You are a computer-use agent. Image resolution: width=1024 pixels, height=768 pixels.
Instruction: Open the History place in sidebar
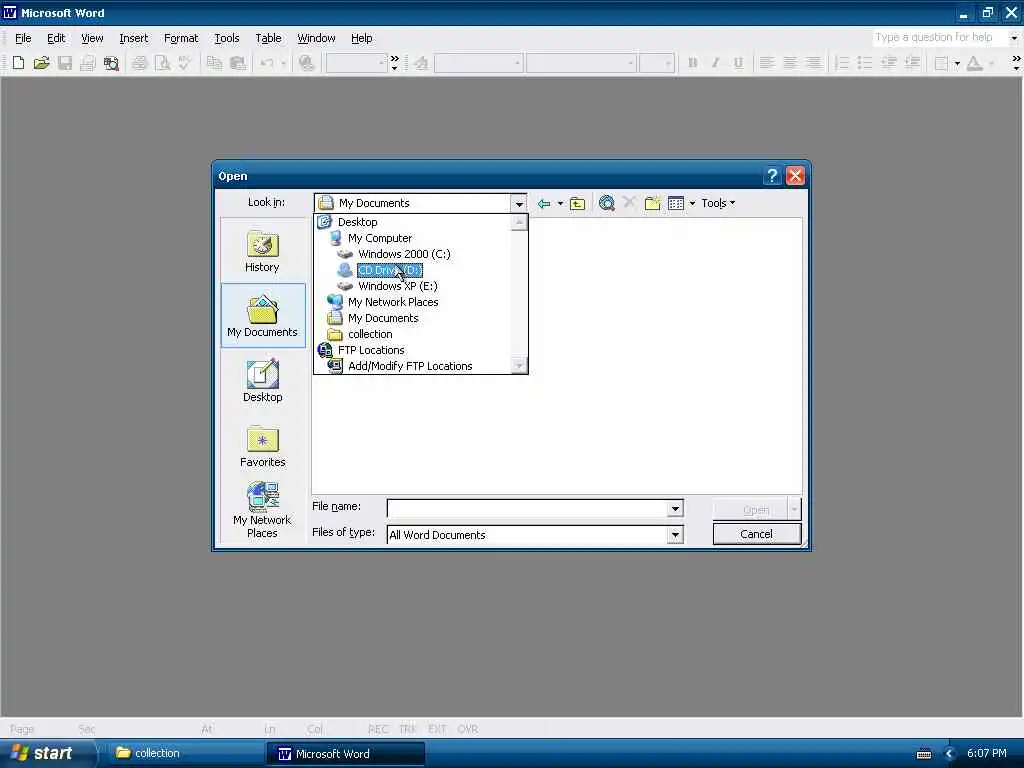[262, 251]
